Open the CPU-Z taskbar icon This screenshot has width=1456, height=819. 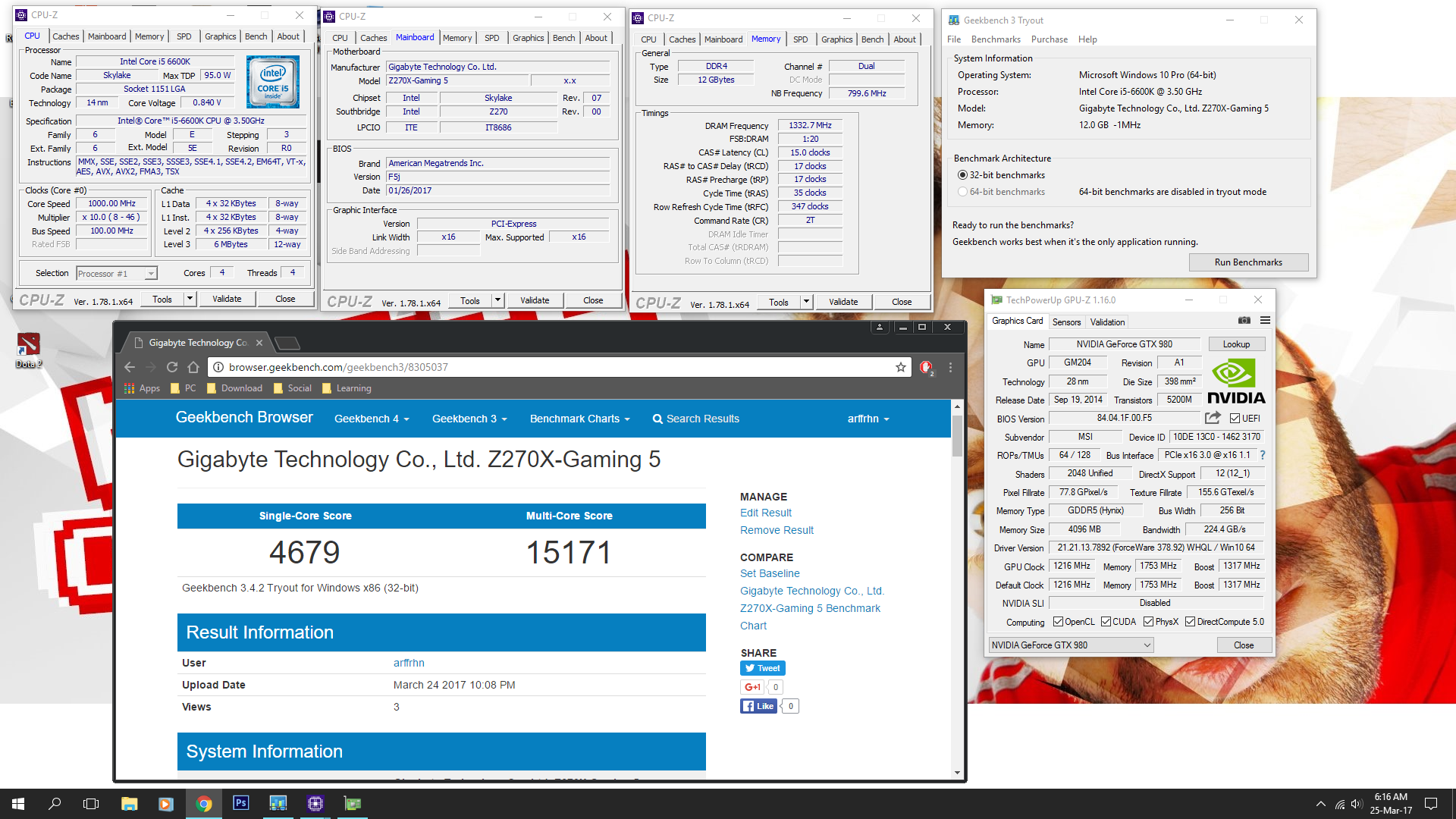coord(315,804)
